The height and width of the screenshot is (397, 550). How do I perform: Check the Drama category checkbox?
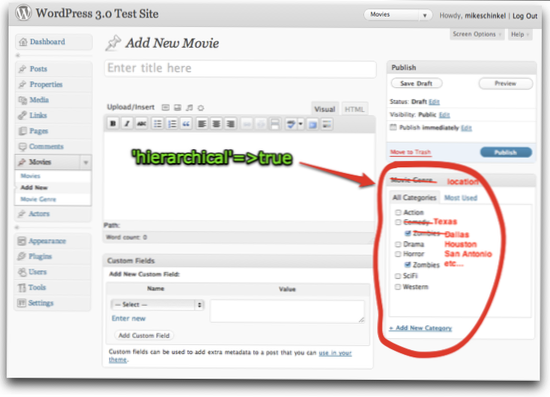[x=398, y=244]
